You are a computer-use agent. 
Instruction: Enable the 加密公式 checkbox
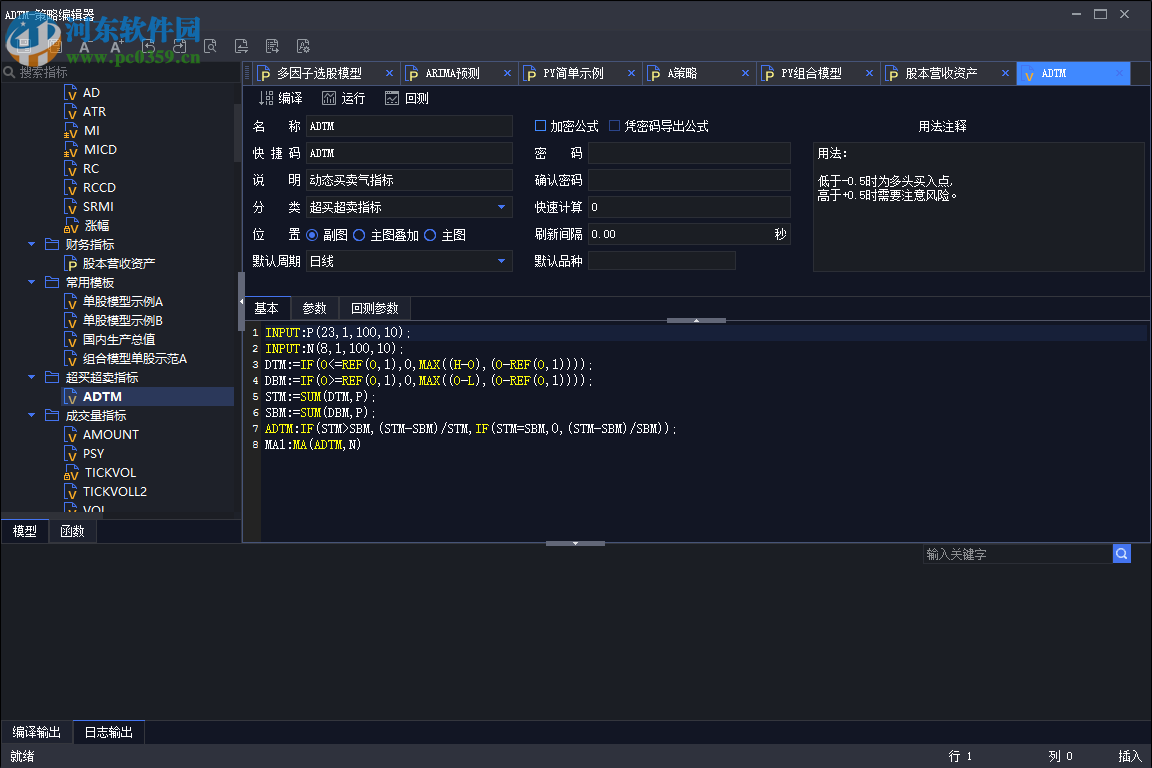(x=541, y=125)
